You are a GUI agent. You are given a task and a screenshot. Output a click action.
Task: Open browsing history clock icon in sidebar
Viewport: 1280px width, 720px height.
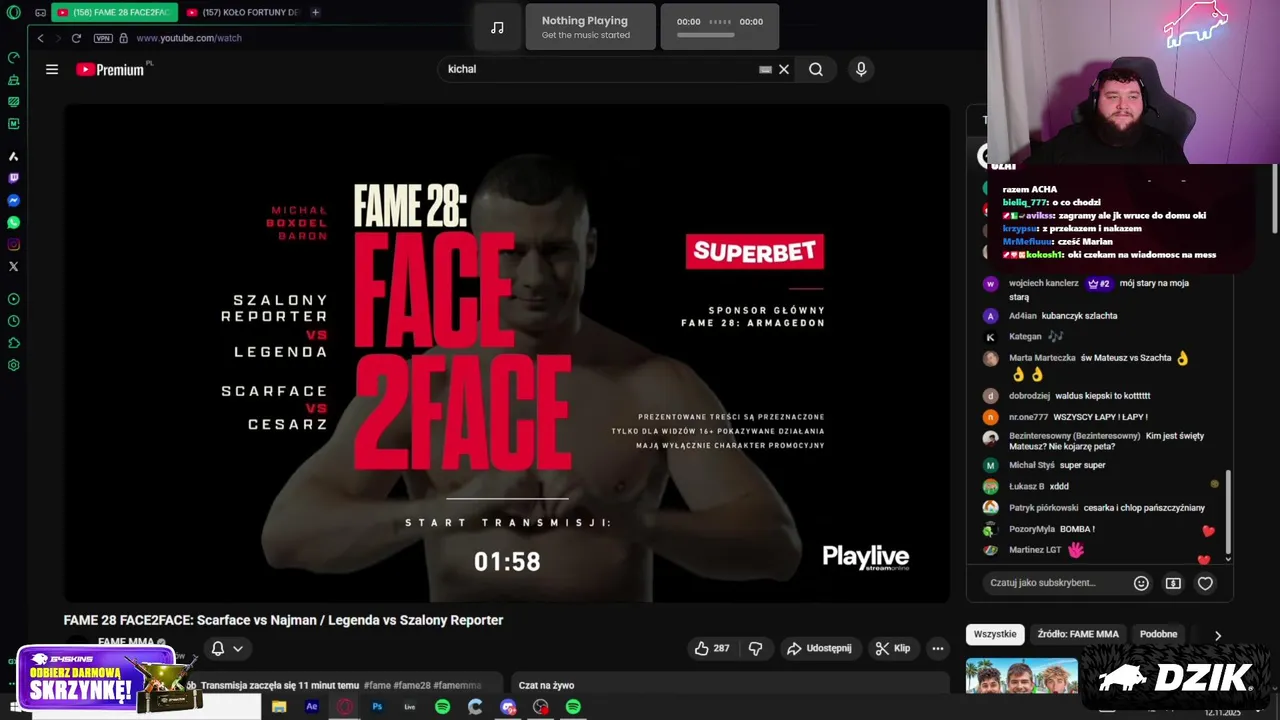13,321
